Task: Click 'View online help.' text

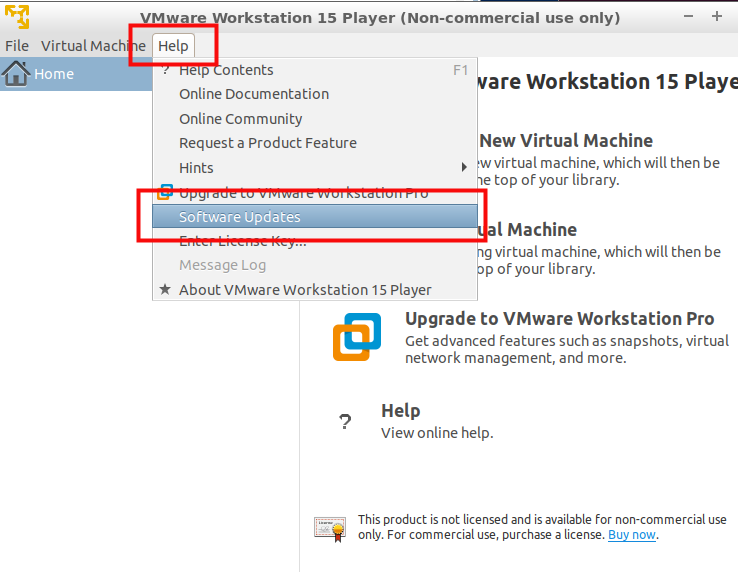Action: (437, 433)
